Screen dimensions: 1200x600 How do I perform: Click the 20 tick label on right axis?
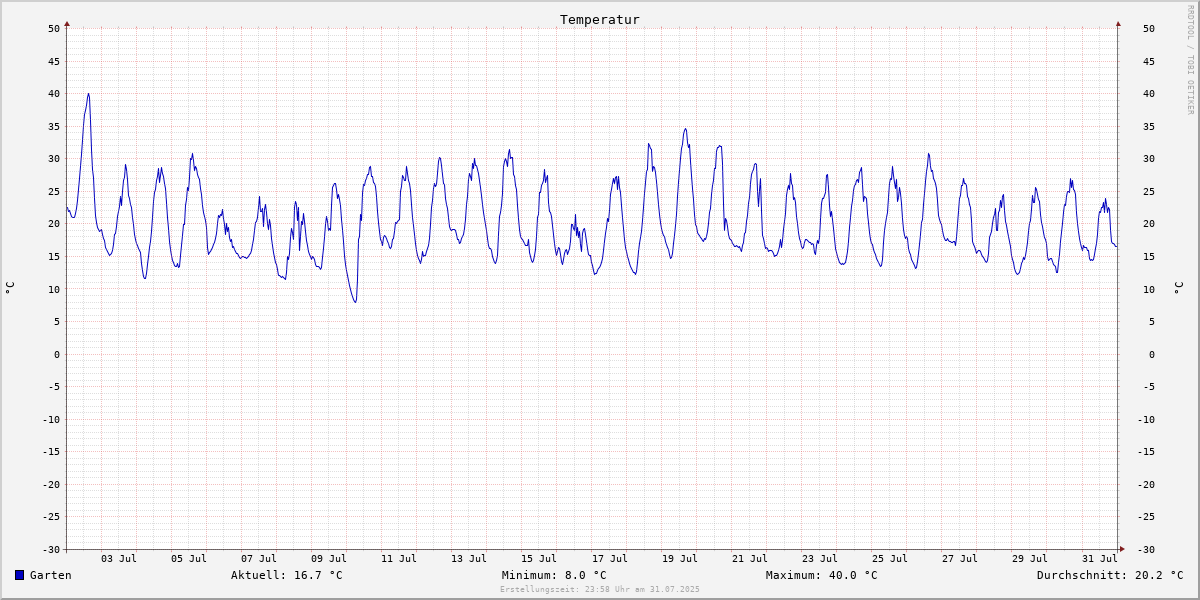click(1149, 224)
